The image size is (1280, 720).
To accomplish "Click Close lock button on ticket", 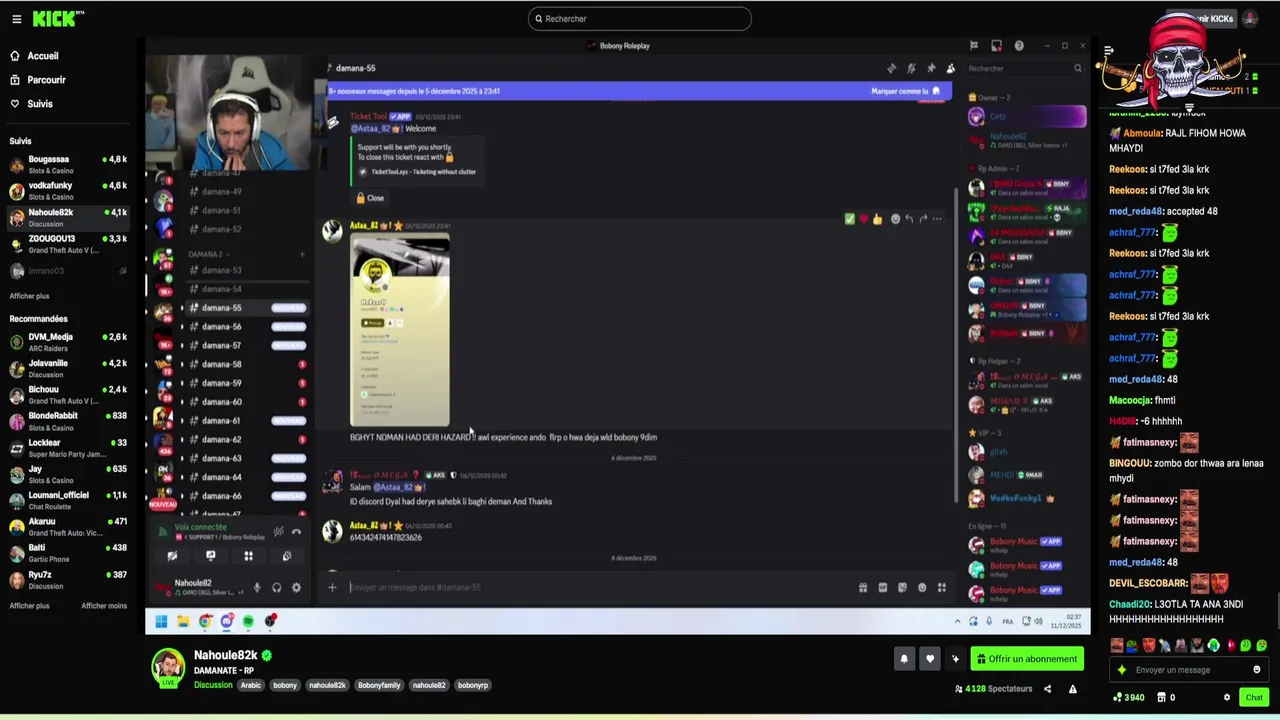I will [x=370, y=198].
